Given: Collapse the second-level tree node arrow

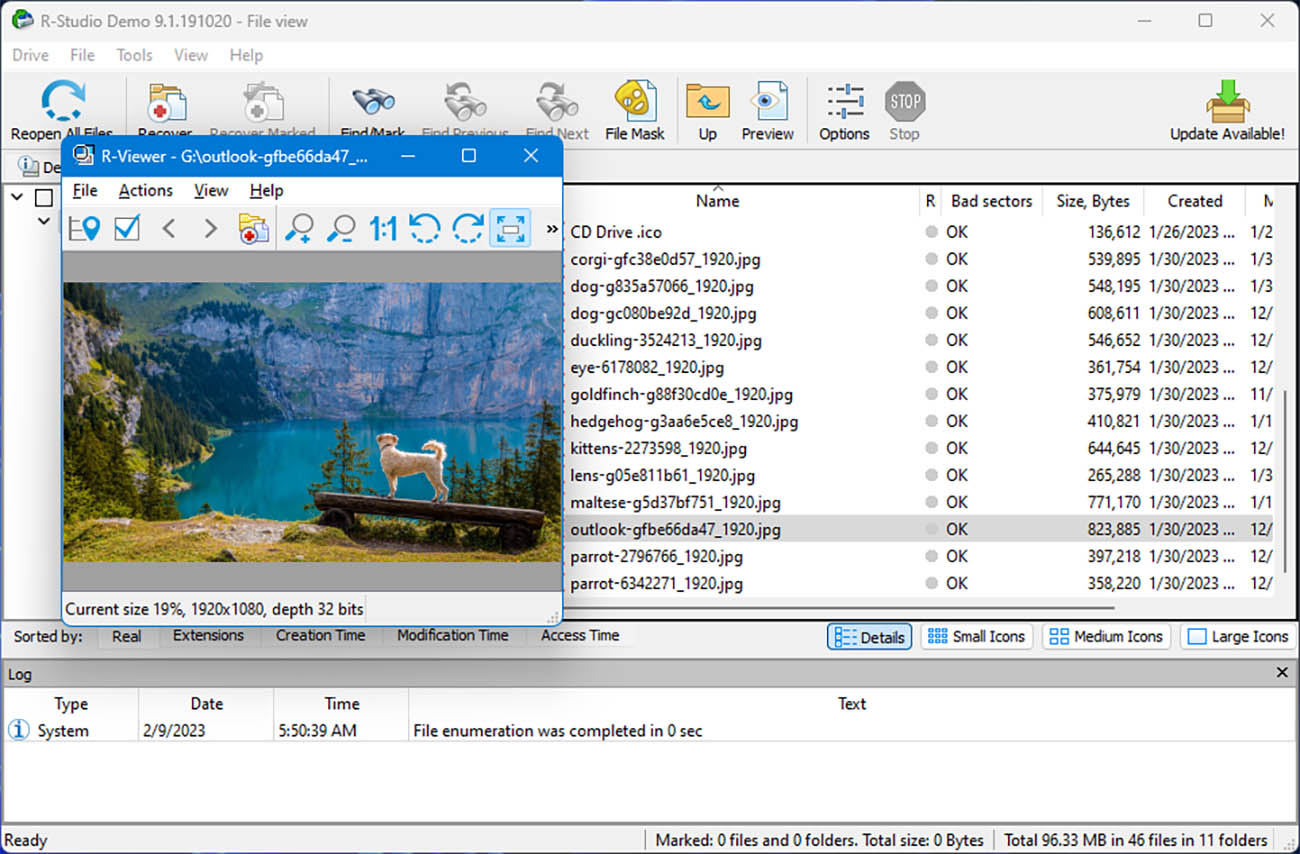Looking at the screenshot, I should click(44, 221).
